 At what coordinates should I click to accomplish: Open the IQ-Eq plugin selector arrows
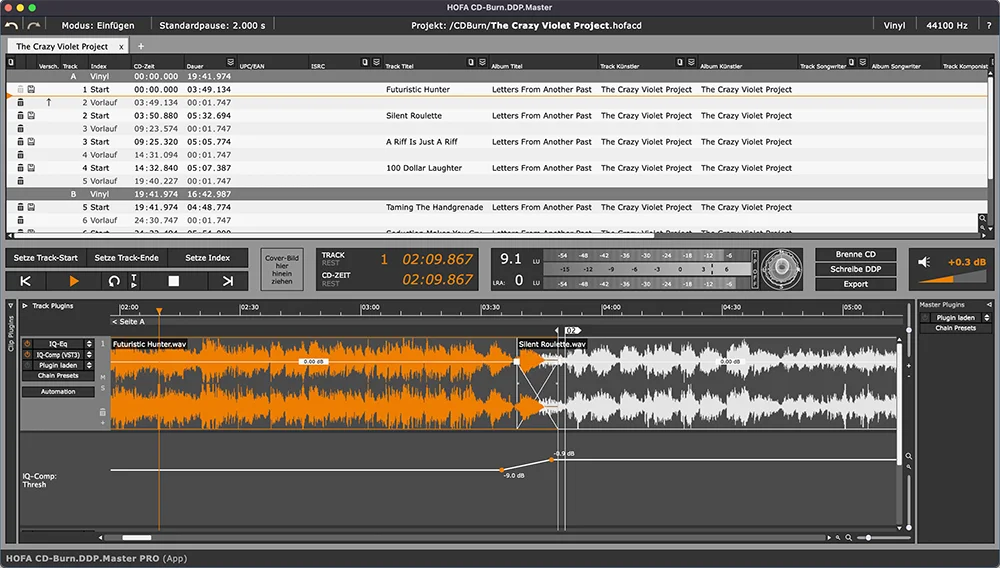click(x=89, y=344)
